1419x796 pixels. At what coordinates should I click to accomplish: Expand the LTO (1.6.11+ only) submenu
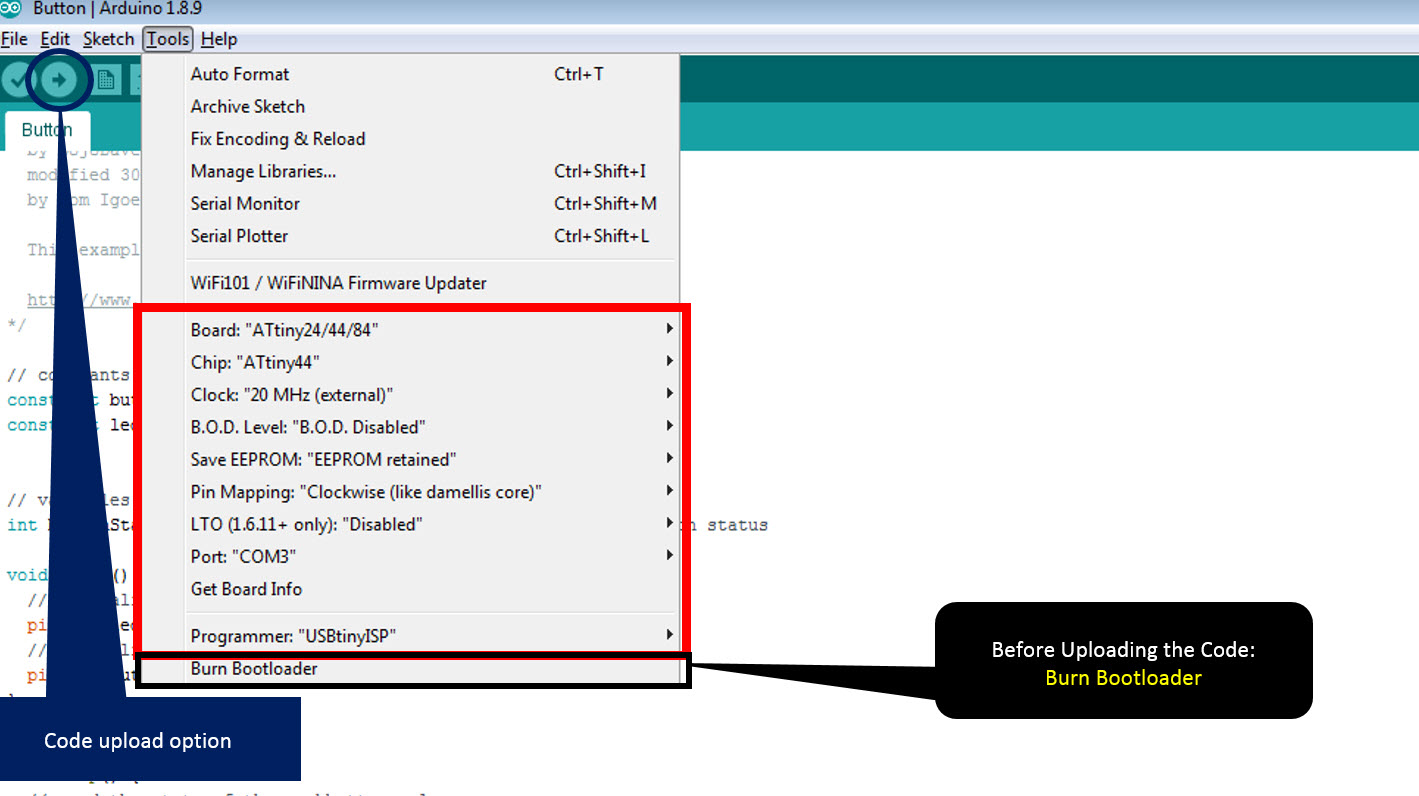pos(410,524)
